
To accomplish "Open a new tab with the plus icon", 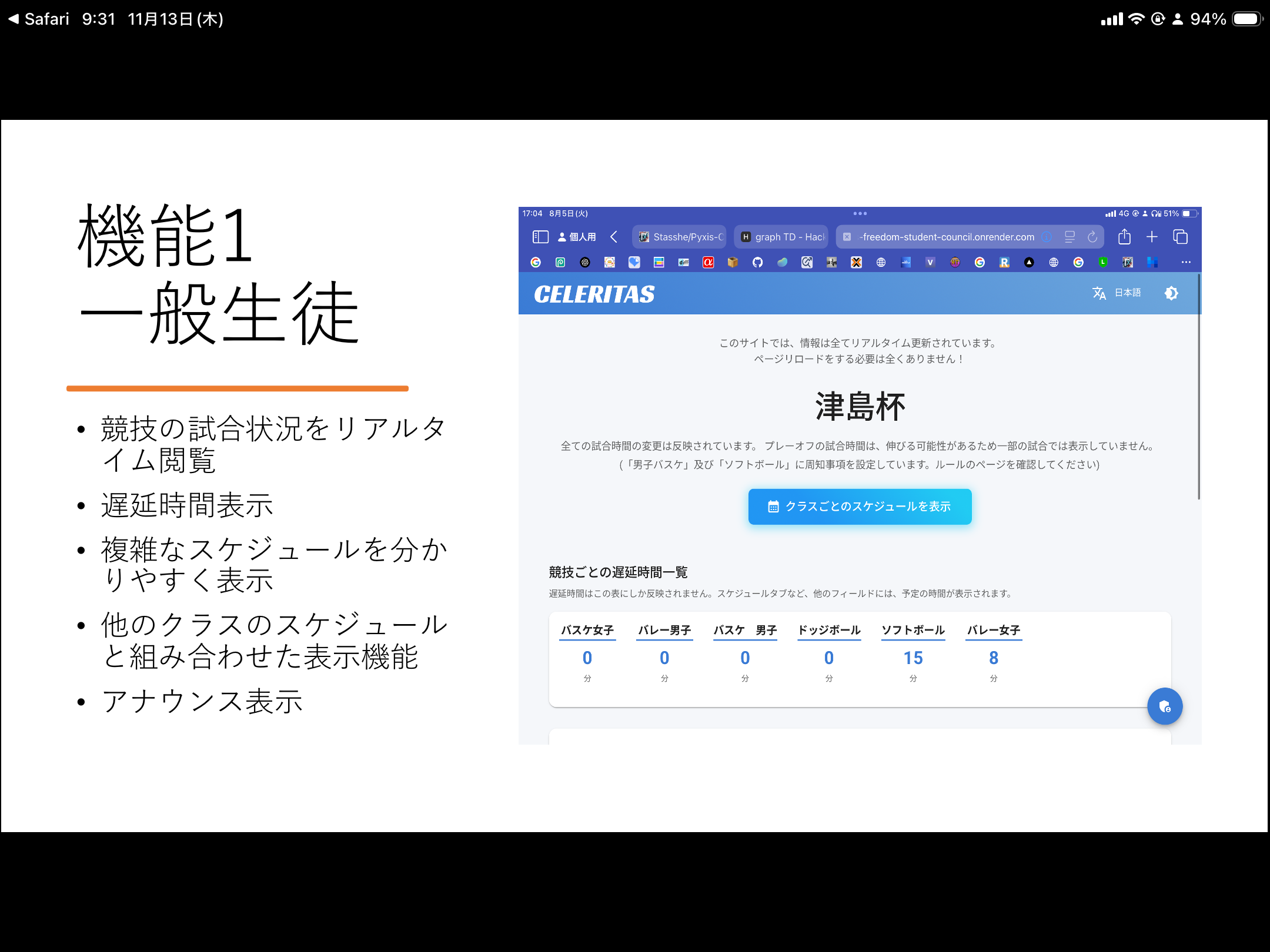I will (1152, 237).
